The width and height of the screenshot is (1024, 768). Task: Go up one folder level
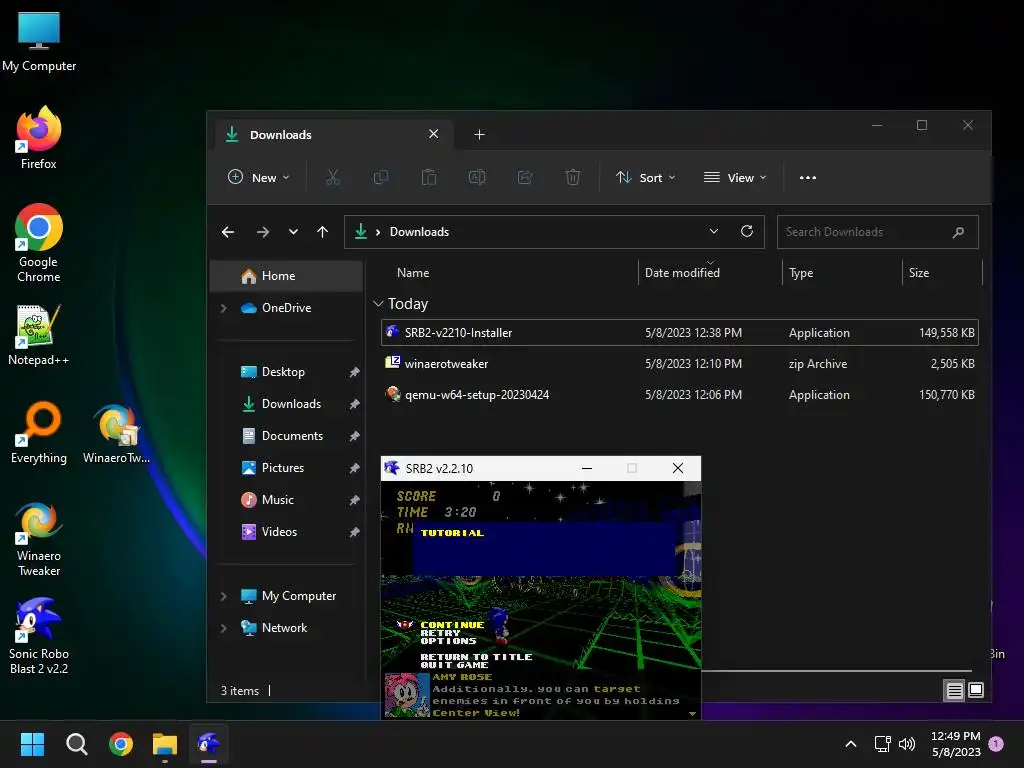click(323, 232)
